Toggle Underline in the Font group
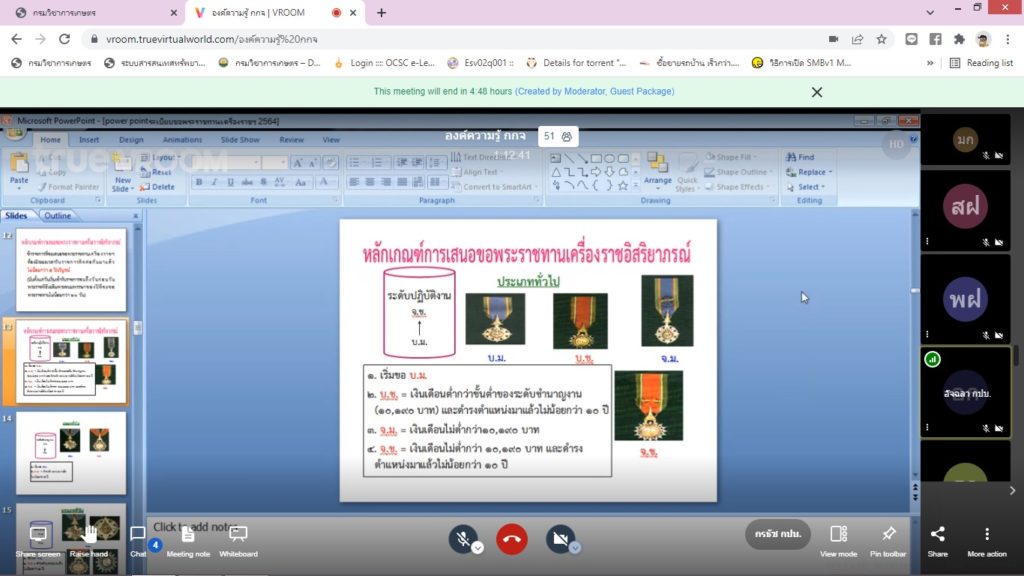Image resolution: width=1024 pixels, height=576 pixels. (x=230, y=182)
